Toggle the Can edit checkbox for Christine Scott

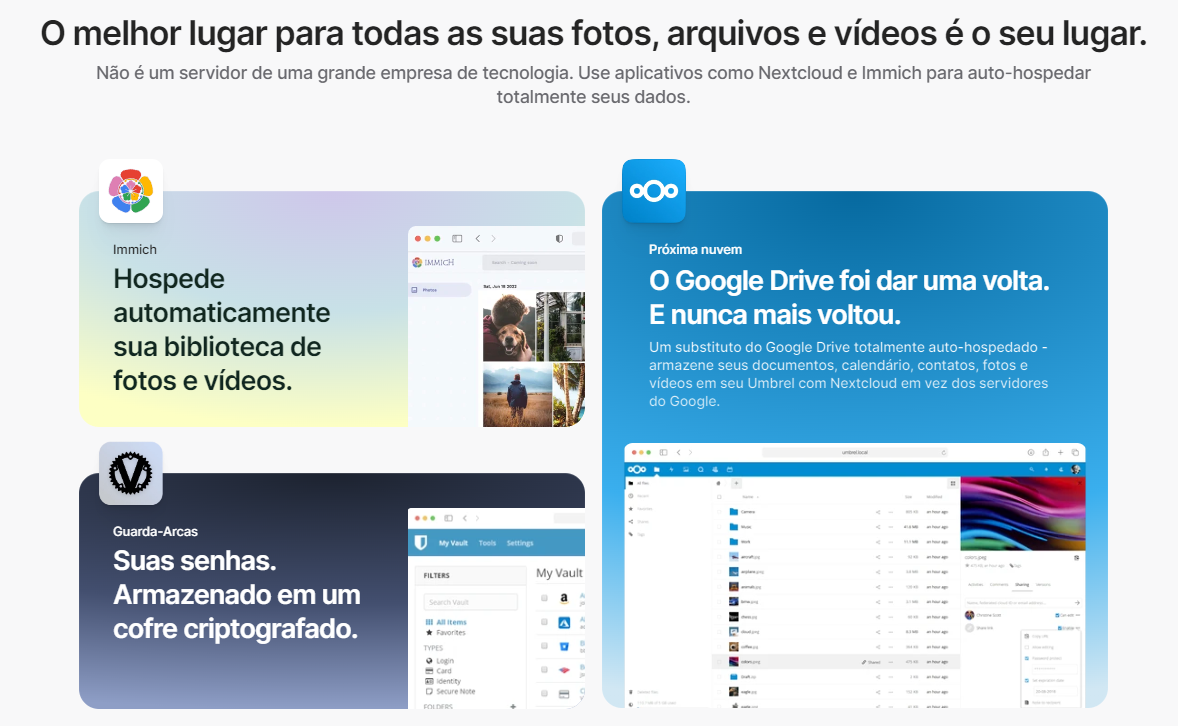pyautogui.click(x=1058, y=615)
